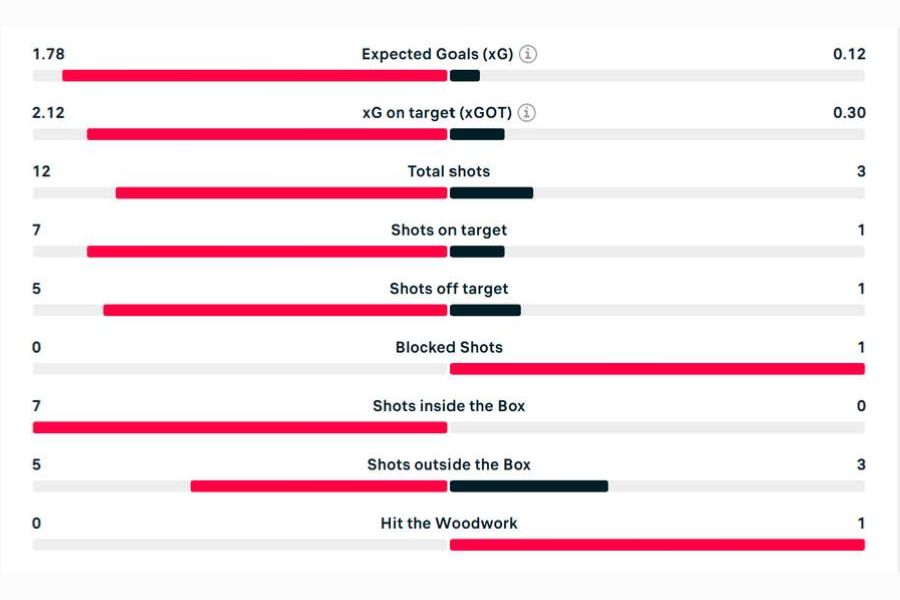
Task: Select the Total shots stat label
Action: coord(449,171)
